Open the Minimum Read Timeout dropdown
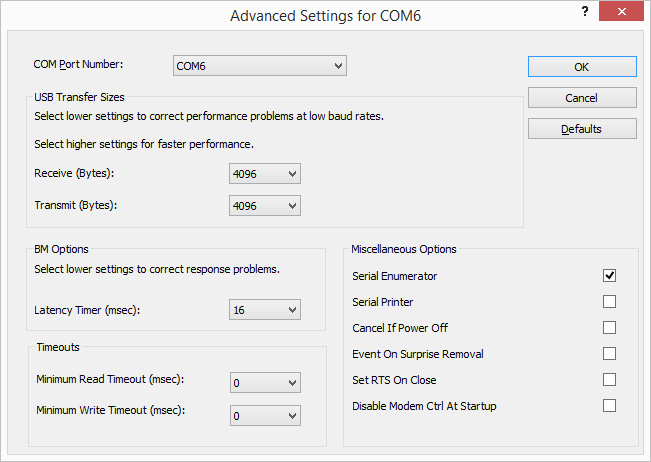The height and width of the screenshot is (462, 651). pyautogui.click(x=265, y=383)
